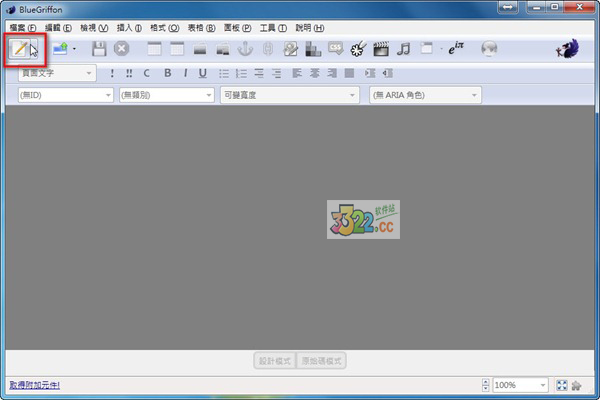The width and height of the screenshot is (600, 400).
Task: Toggle Underline formatting button
Action: [x=202, y=73]
